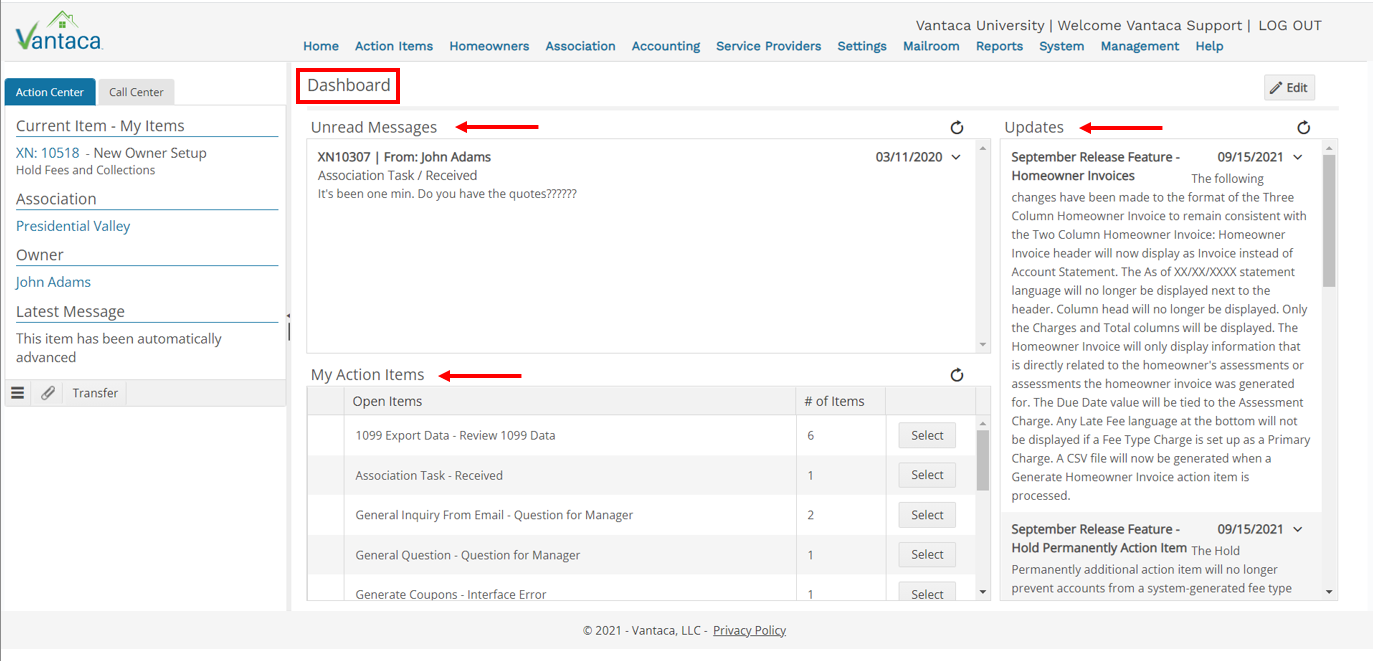Refresh the My Action Items panel
Screen dimensions: 1373x661
957,375
